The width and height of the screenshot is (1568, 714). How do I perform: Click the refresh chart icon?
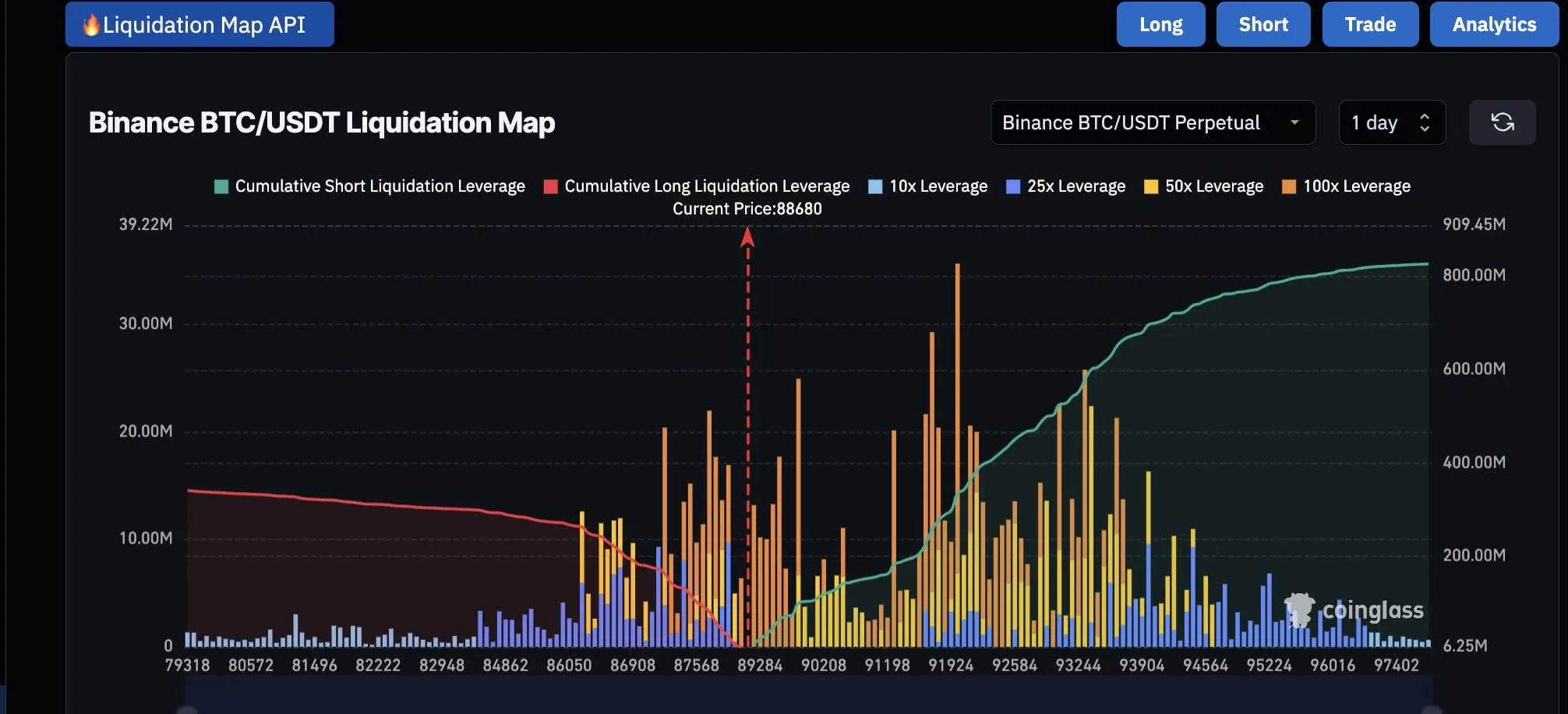pyautogui.click(x=1502, y=122)
